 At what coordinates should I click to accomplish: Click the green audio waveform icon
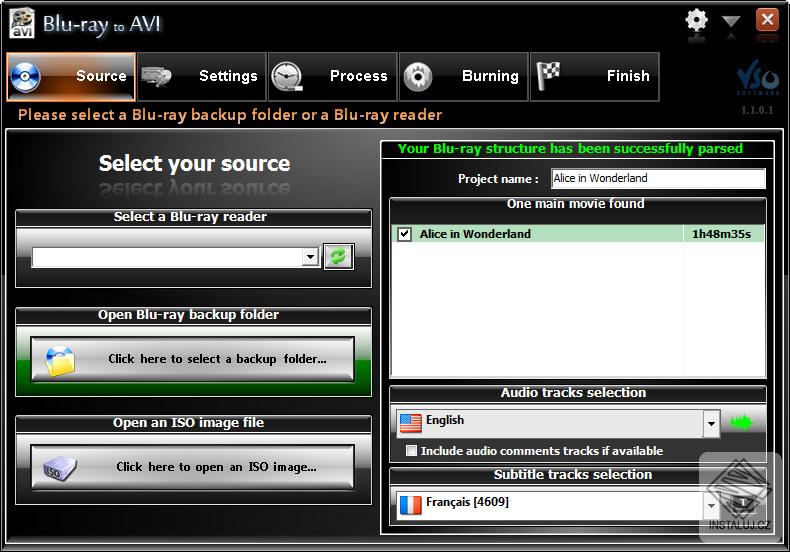741,423
